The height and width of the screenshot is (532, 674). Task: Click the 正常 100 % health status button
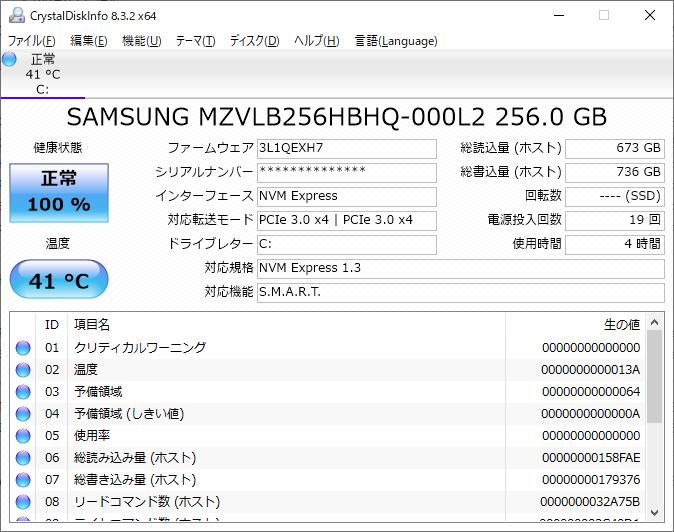click(x=59, y=193)
